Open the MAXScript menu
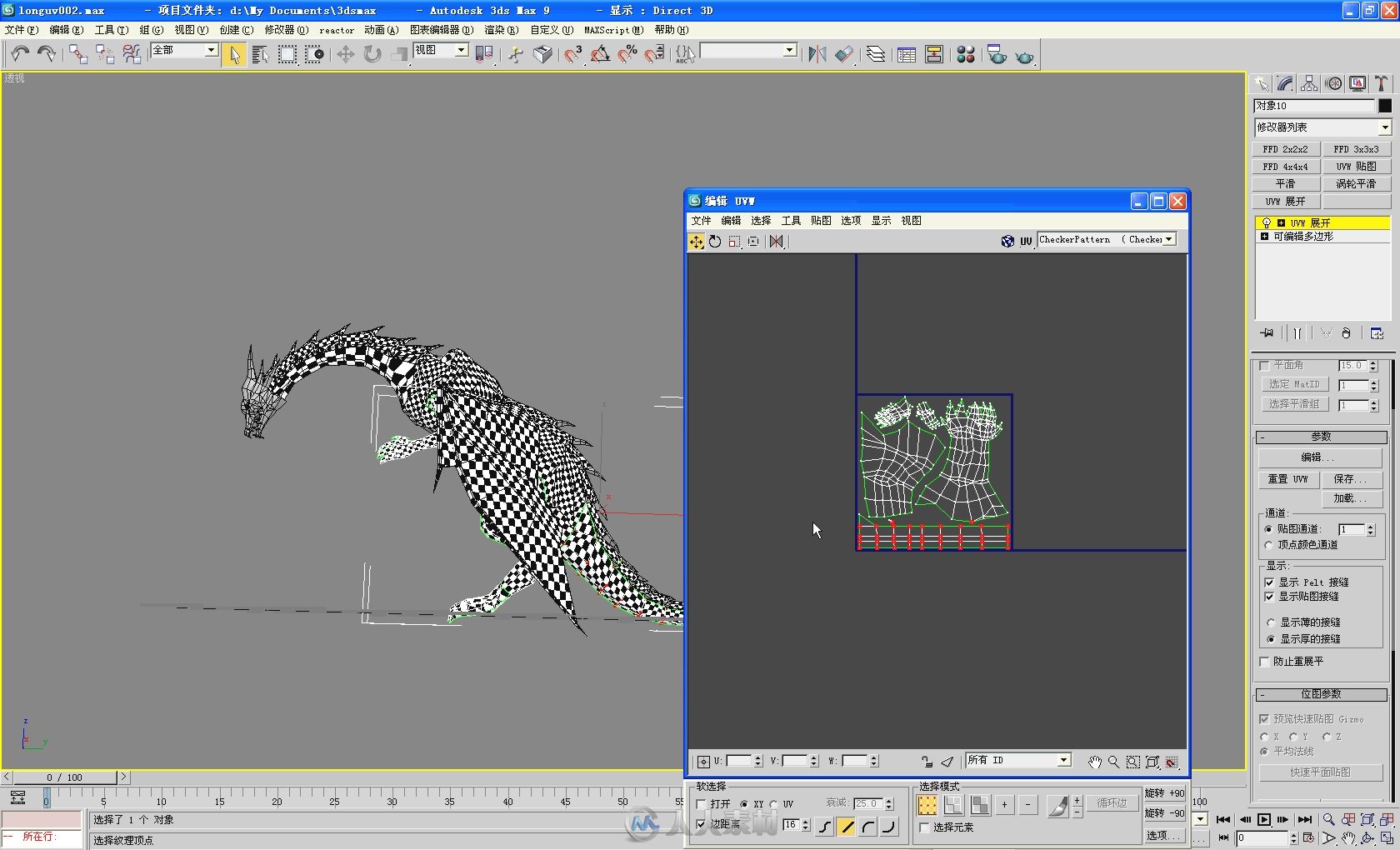The height and width of the screenshot is (850, 1400). [x=613, y=30]
